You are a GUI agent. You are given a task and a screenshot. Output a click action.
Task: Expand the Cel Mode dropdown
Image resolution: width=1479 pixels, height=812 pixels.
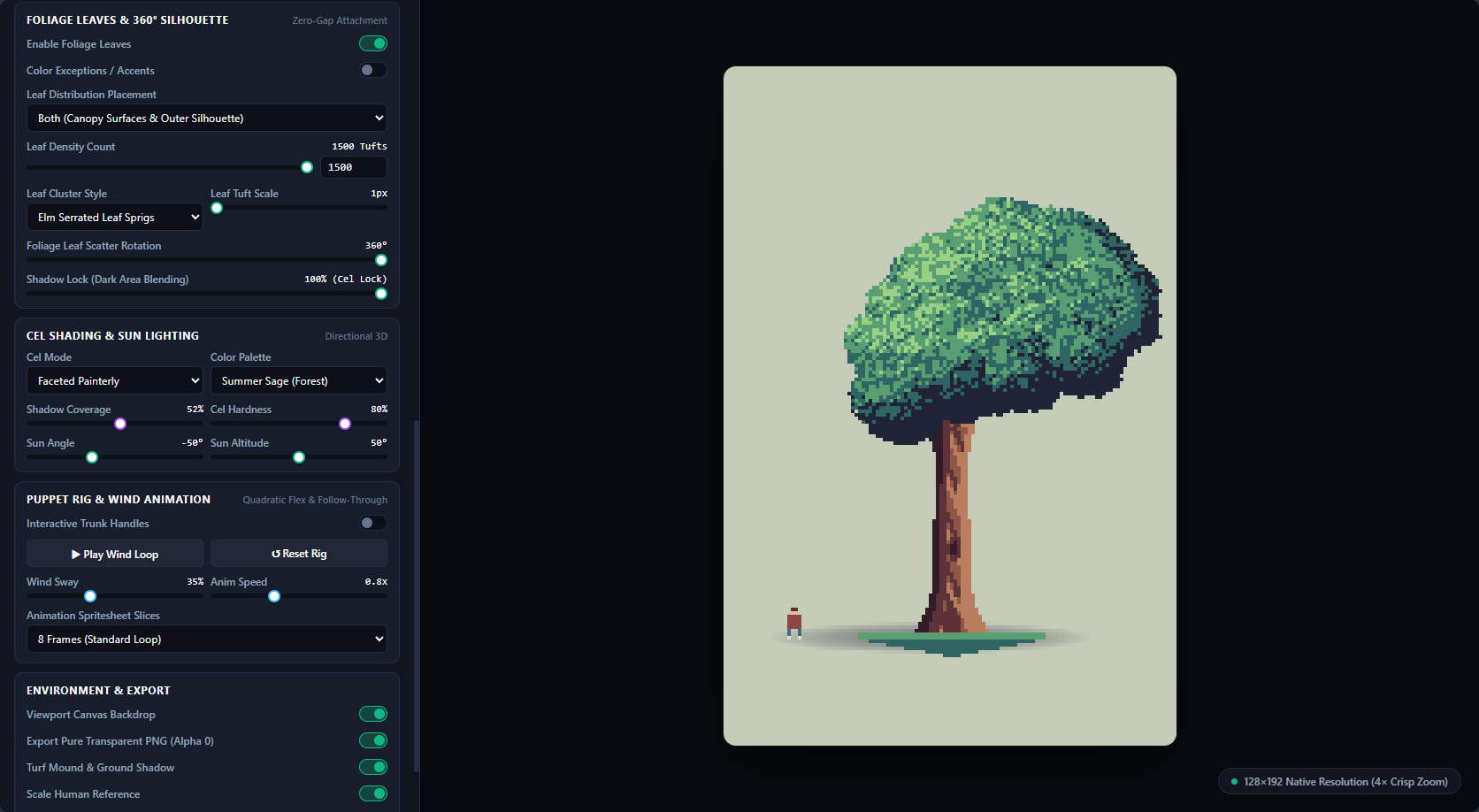pos(115,380)
